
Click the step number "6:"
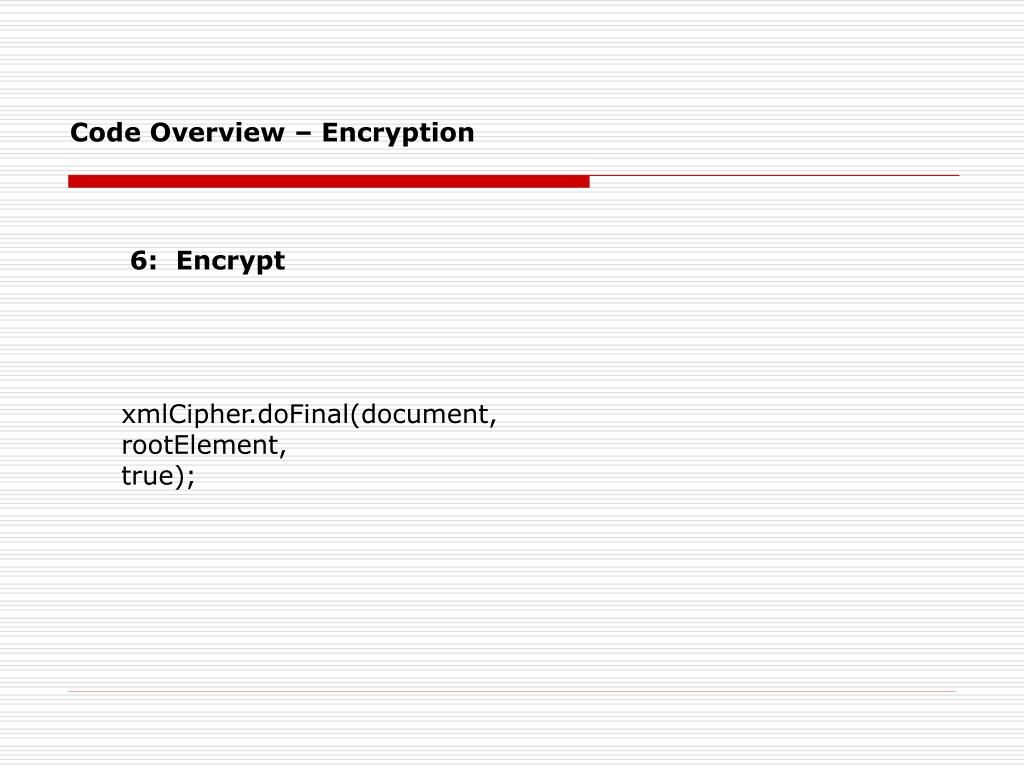(x=143, y=261)
